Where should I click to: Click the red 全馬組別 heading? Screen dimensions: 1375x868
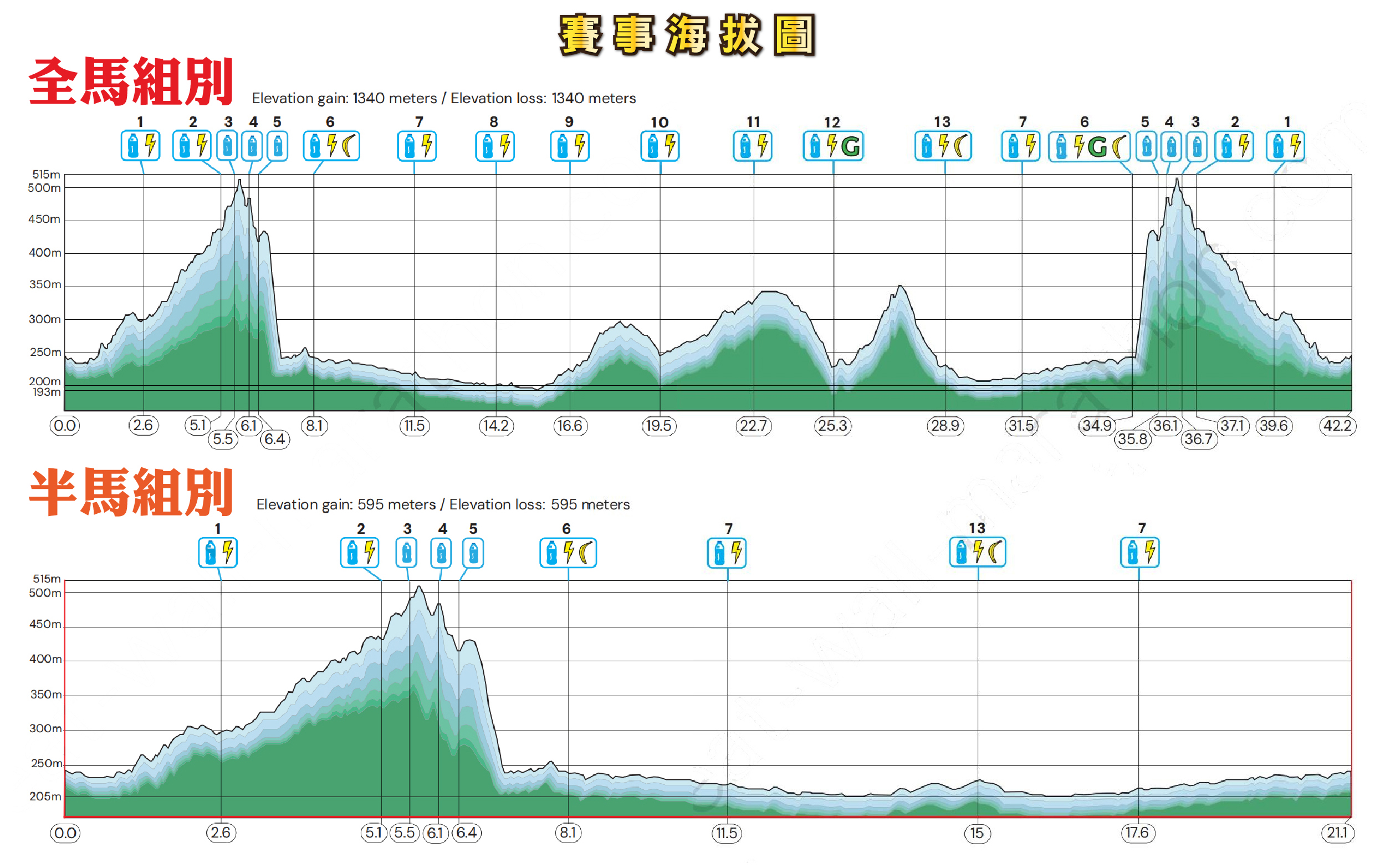131,81
